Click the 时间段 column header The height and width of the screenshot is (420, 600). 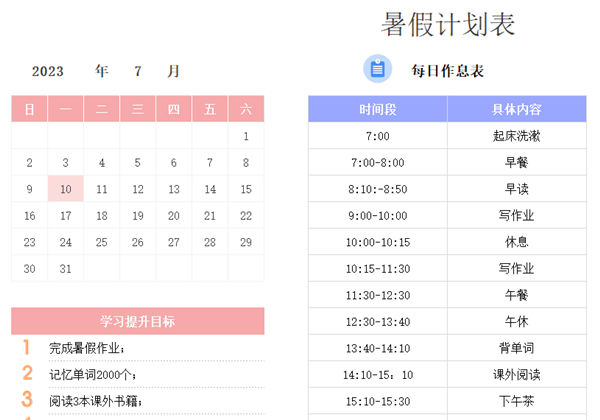point(378,109)
